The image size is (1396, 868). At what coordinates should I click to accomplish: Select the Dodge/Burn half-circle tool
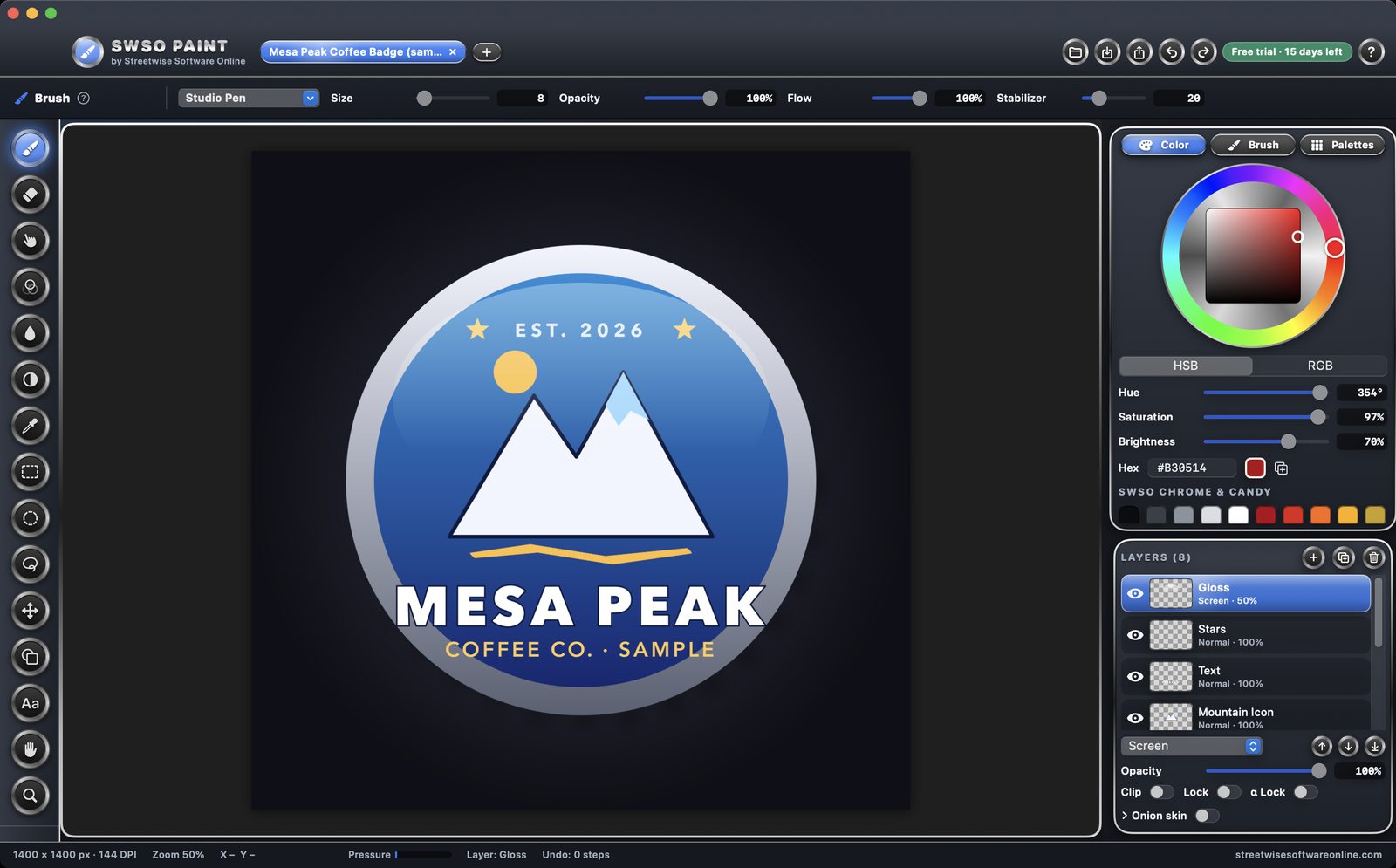coord(30,379)
